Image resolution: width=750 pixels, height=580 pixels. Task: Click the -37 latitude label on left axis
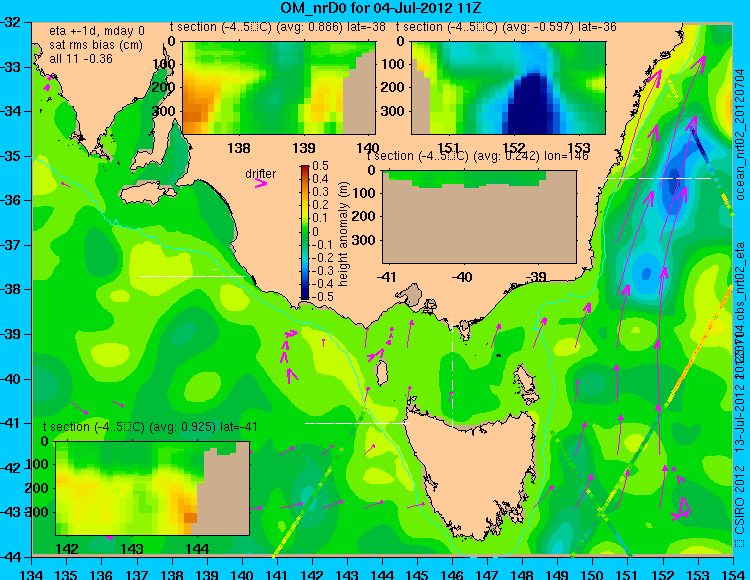(11, 245)
